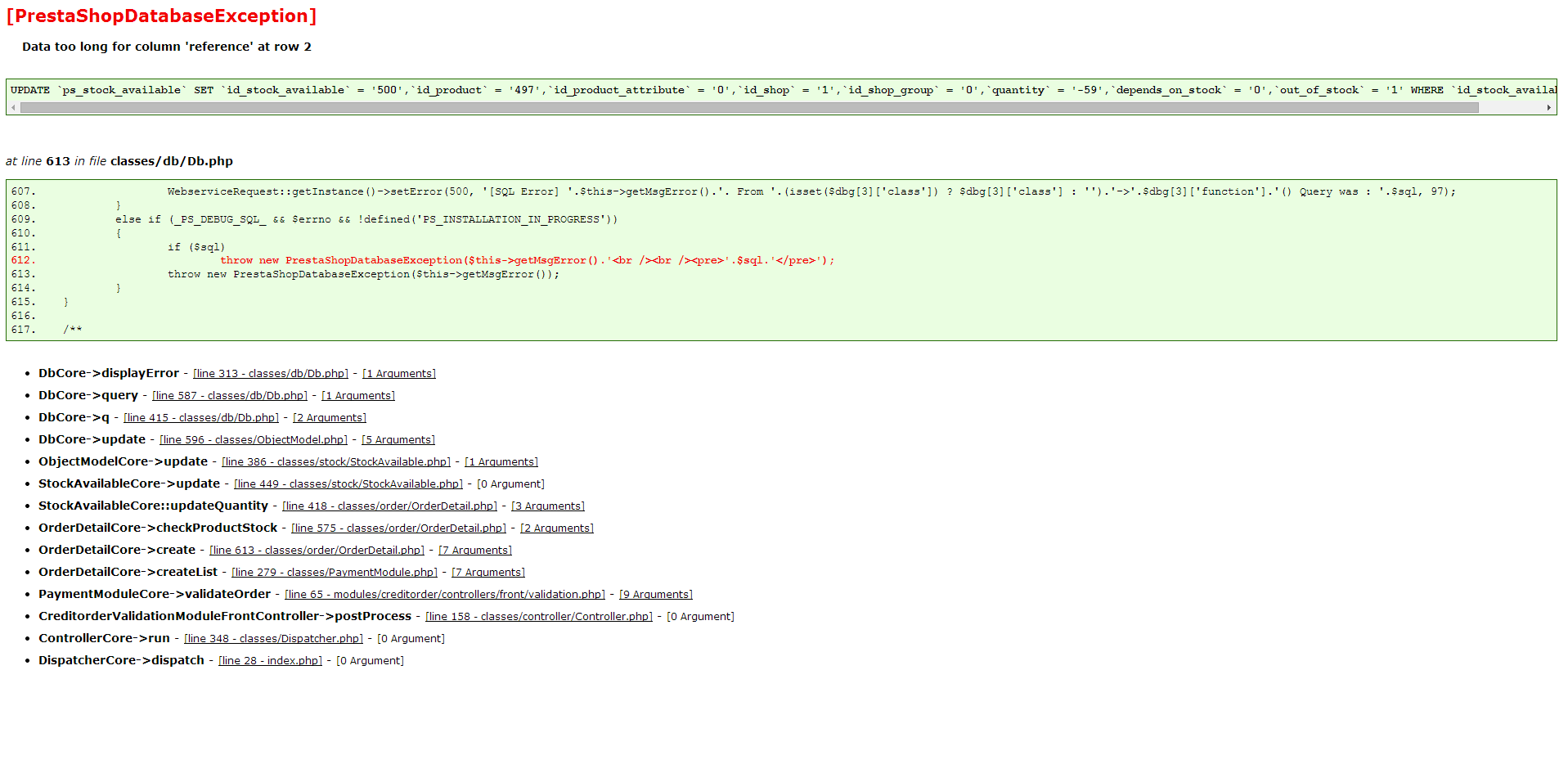Expand 7 Arguments for OrderDetailCore->create
This screenshot has width=1568, height=769.
point(475,551)
